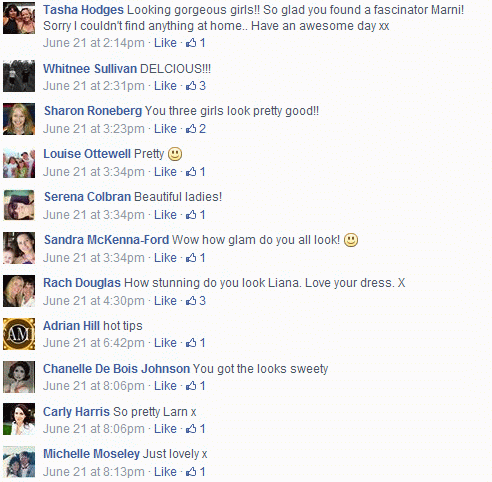The width and height of the screenshot is (492, 482).
Task: Open Adrian Hill's AM logo avatar
Action: [x=19, y=334]
